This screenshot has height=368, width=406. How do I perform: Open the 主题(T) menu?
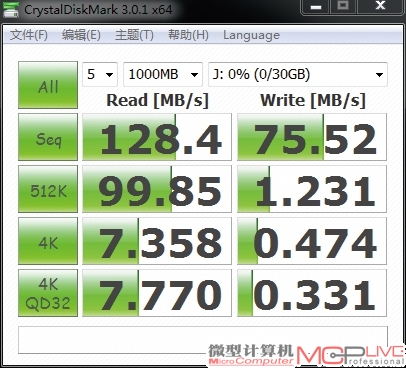click(134, 35)
